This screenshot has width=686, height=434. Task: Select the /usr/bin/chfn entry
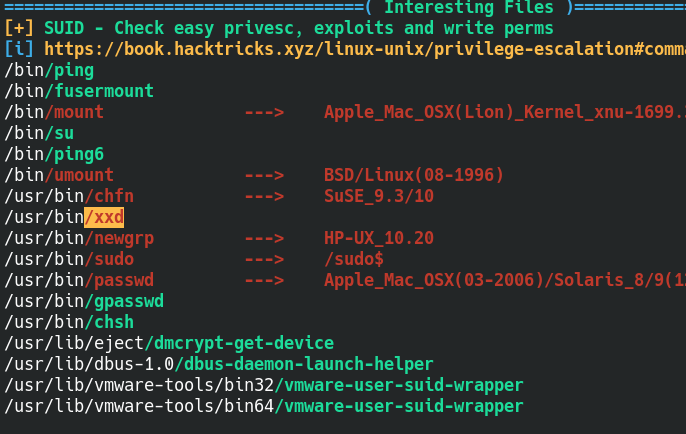(x=70, y=196)
